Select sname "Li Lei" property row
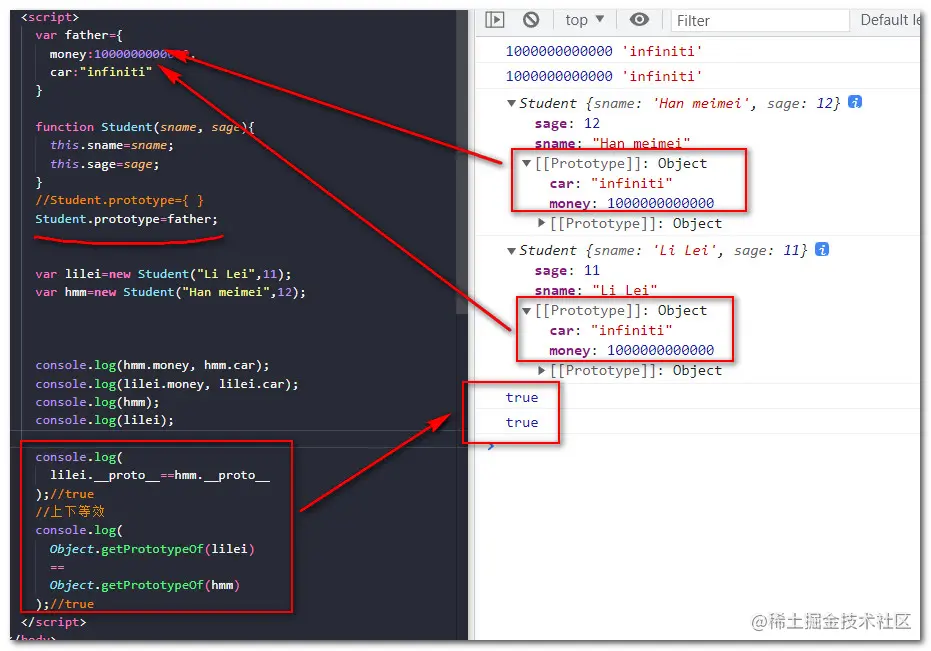Screen dimensions: 931x651 (x=596, y=290)
